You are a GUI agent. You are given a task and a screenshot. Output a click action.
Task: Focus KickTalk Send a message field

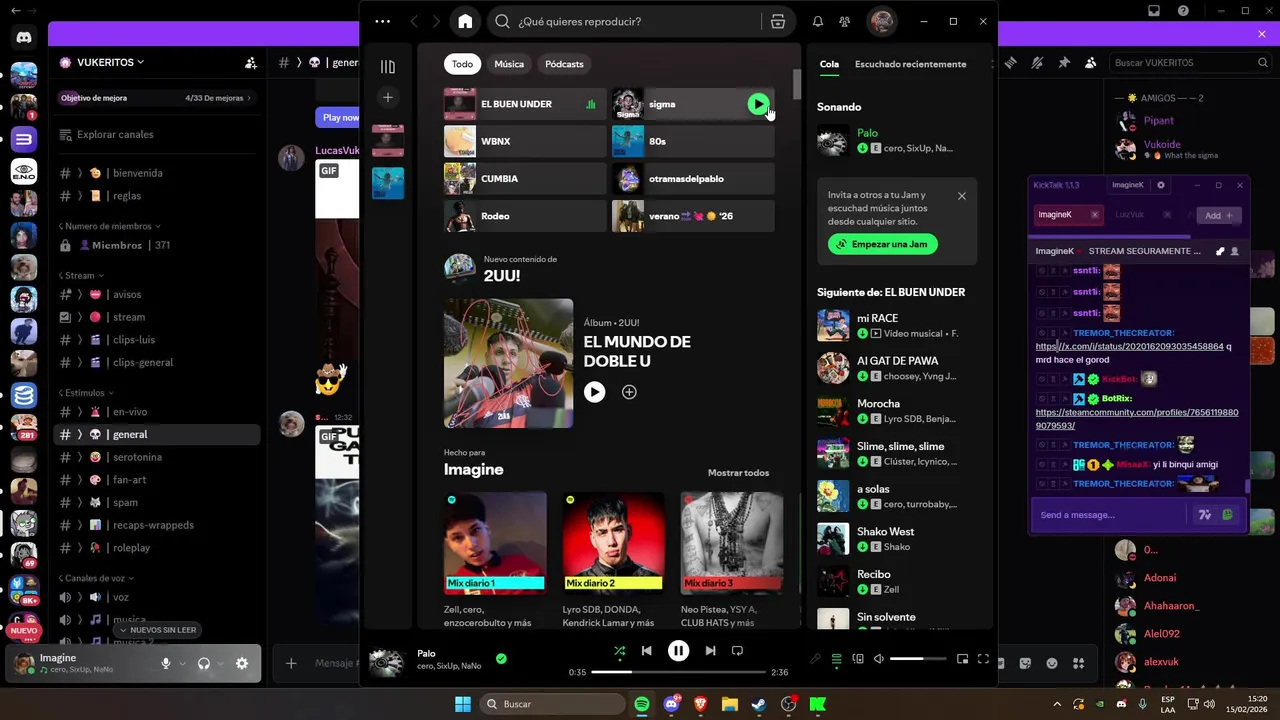(1110, 515)
